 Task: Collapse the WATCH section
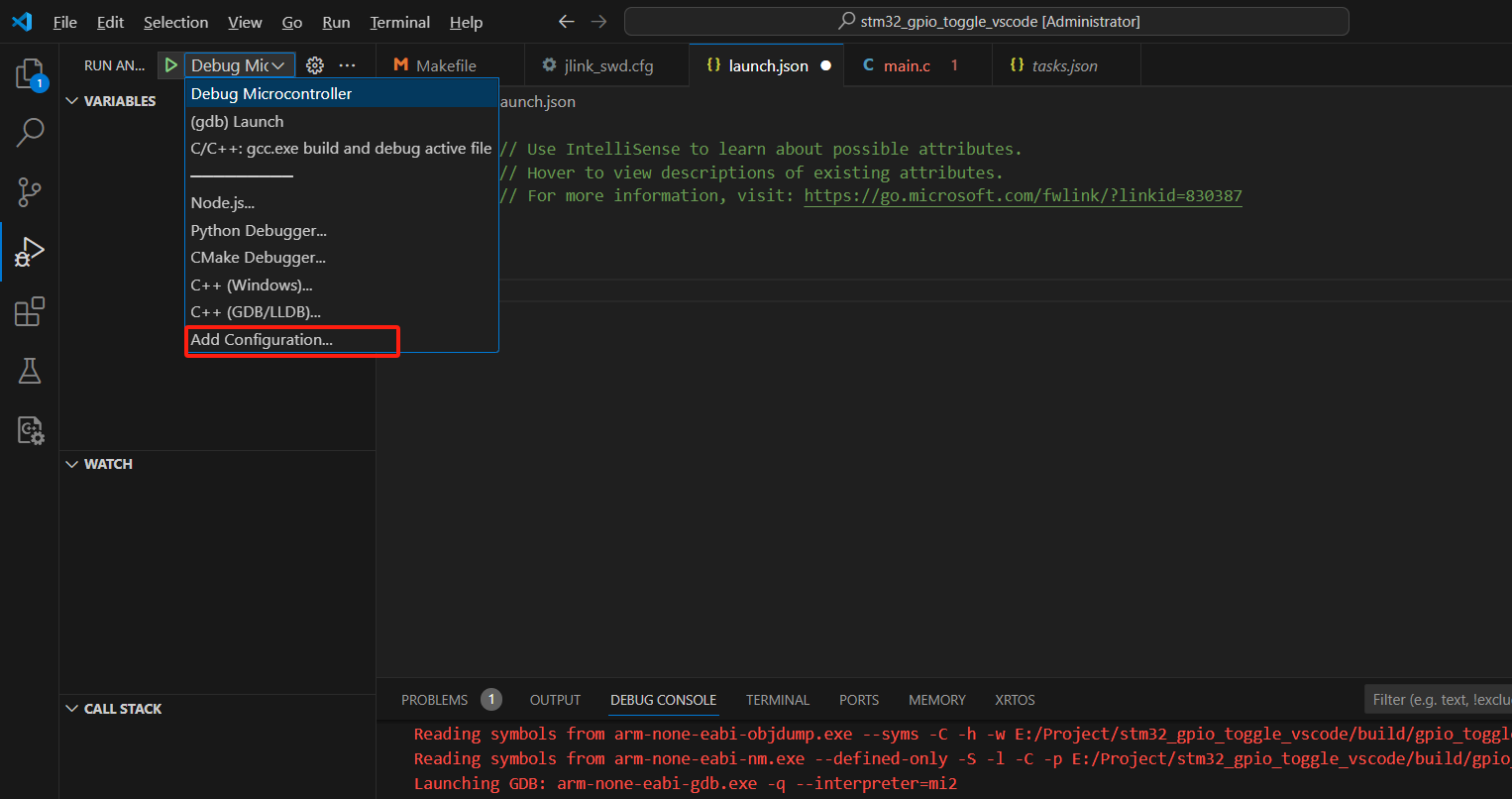[x=71, y=463]
